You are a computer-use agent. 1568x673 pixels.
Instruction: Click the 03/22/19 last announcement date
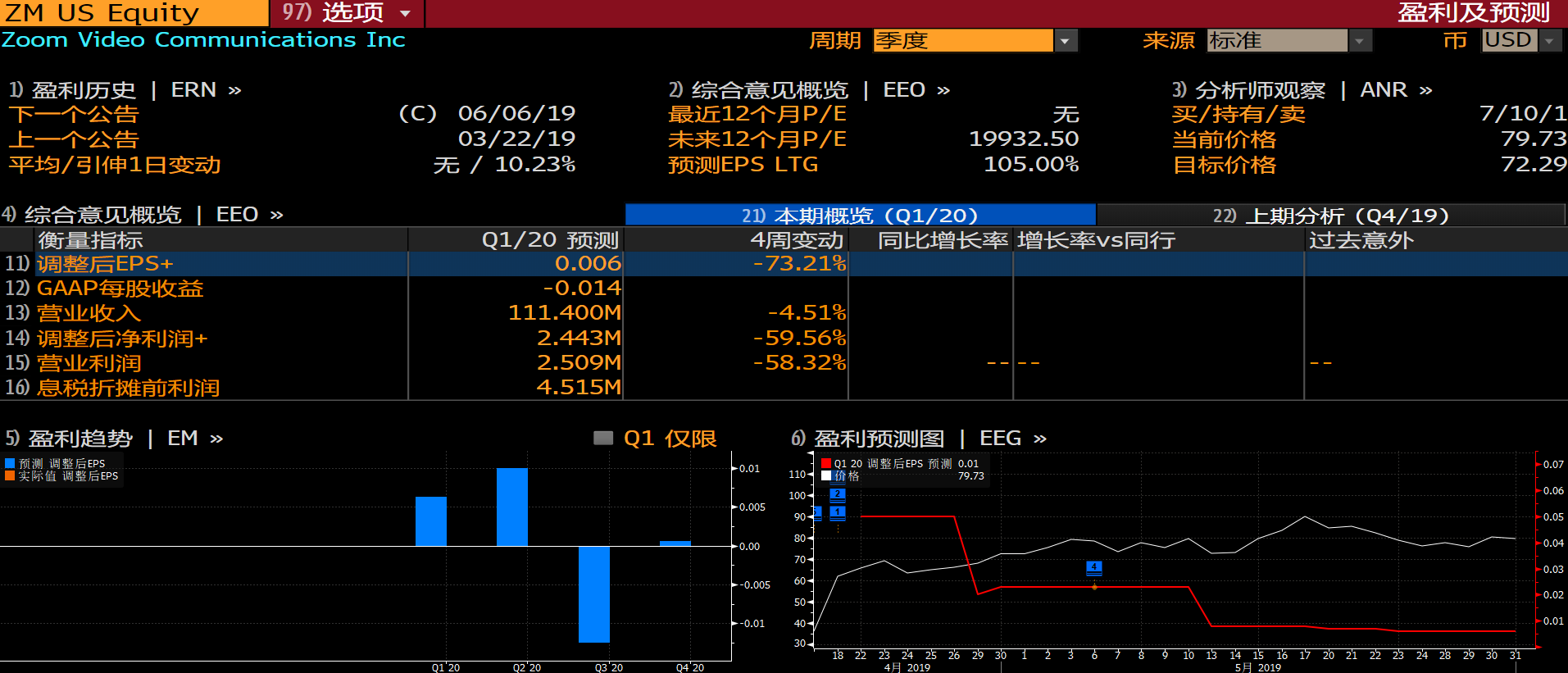516,139
